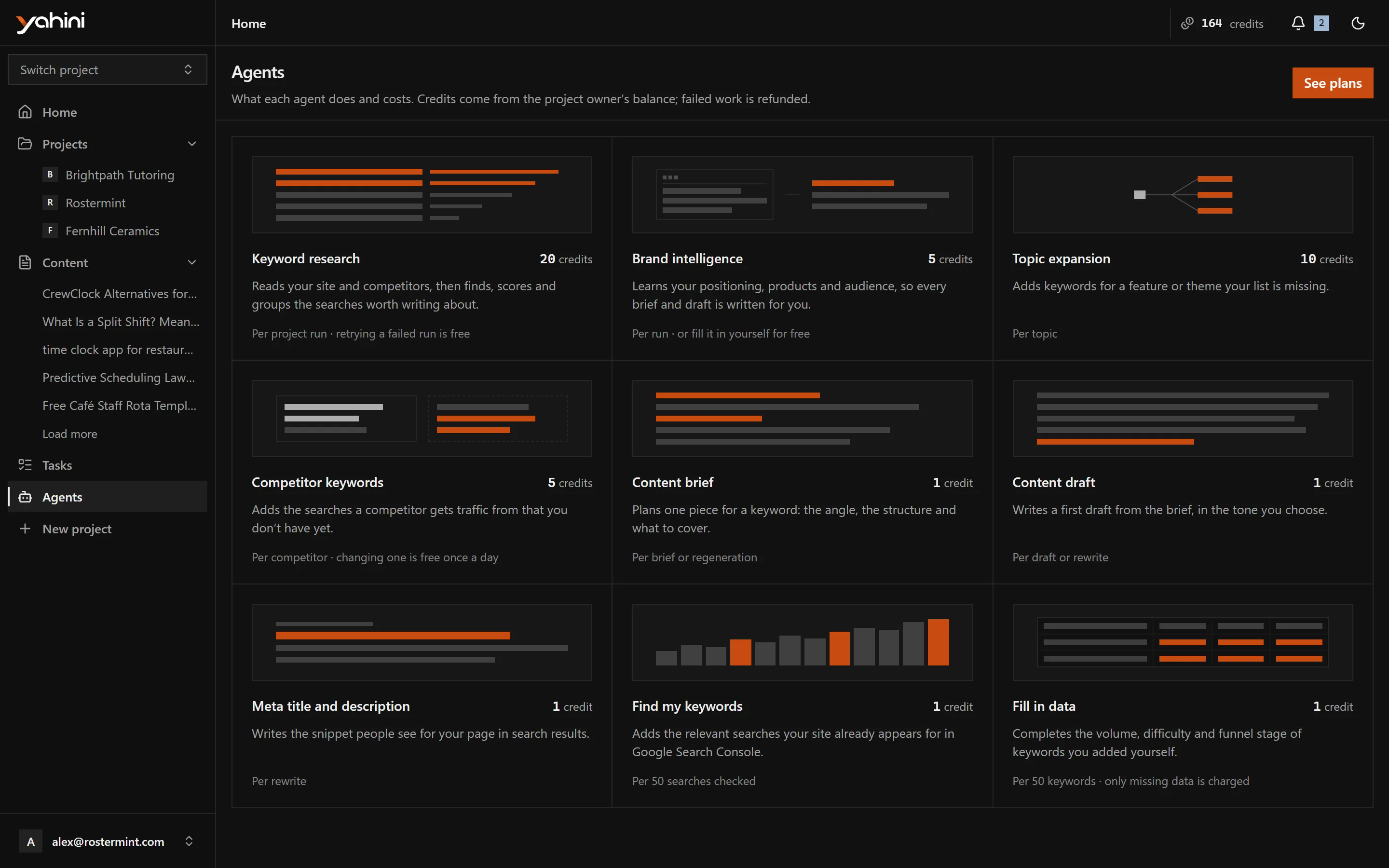
Task: Click the R badge for Rostermint
Action: [x=50, y=203]
